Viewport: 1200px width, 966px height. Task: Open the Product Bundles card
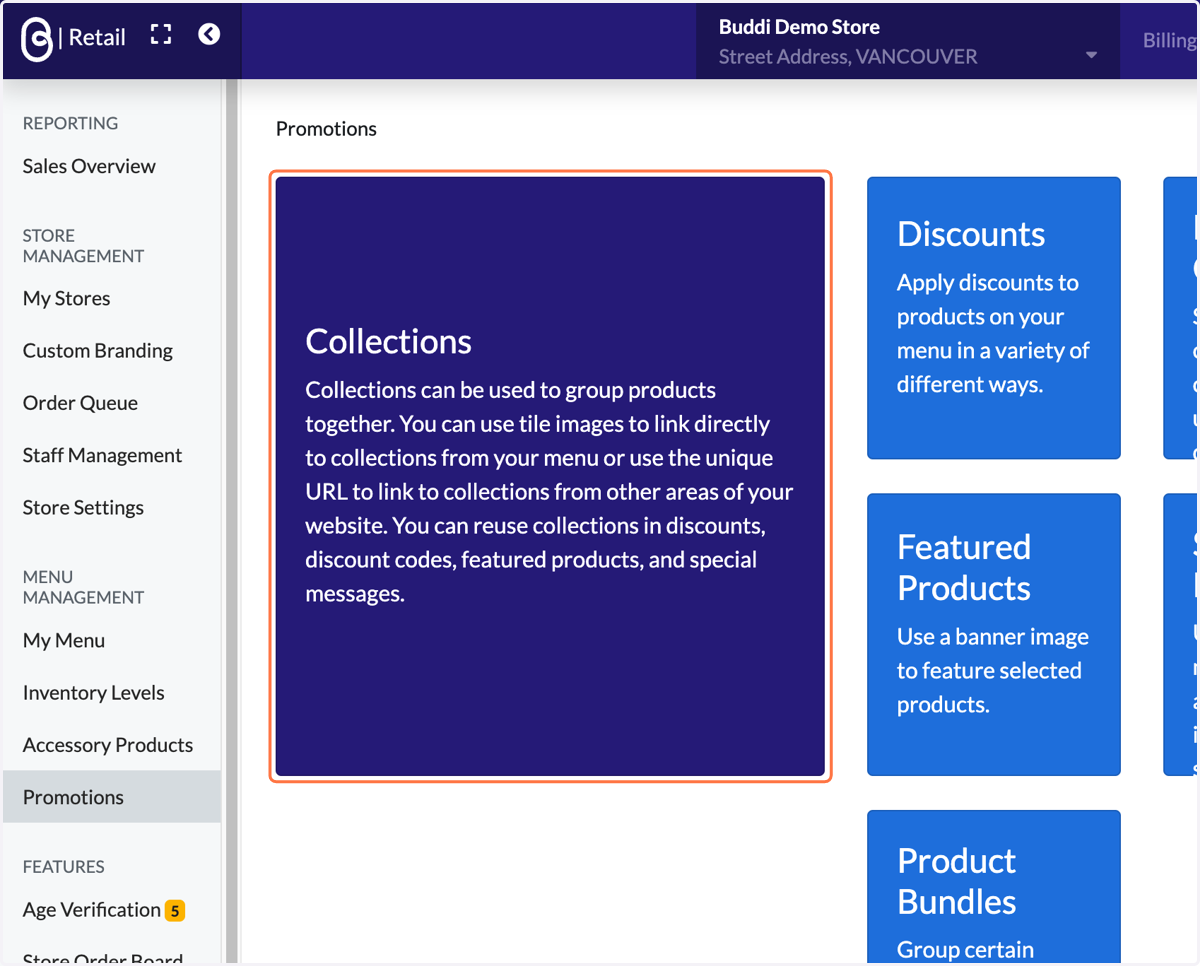click(x=994, y=886)
